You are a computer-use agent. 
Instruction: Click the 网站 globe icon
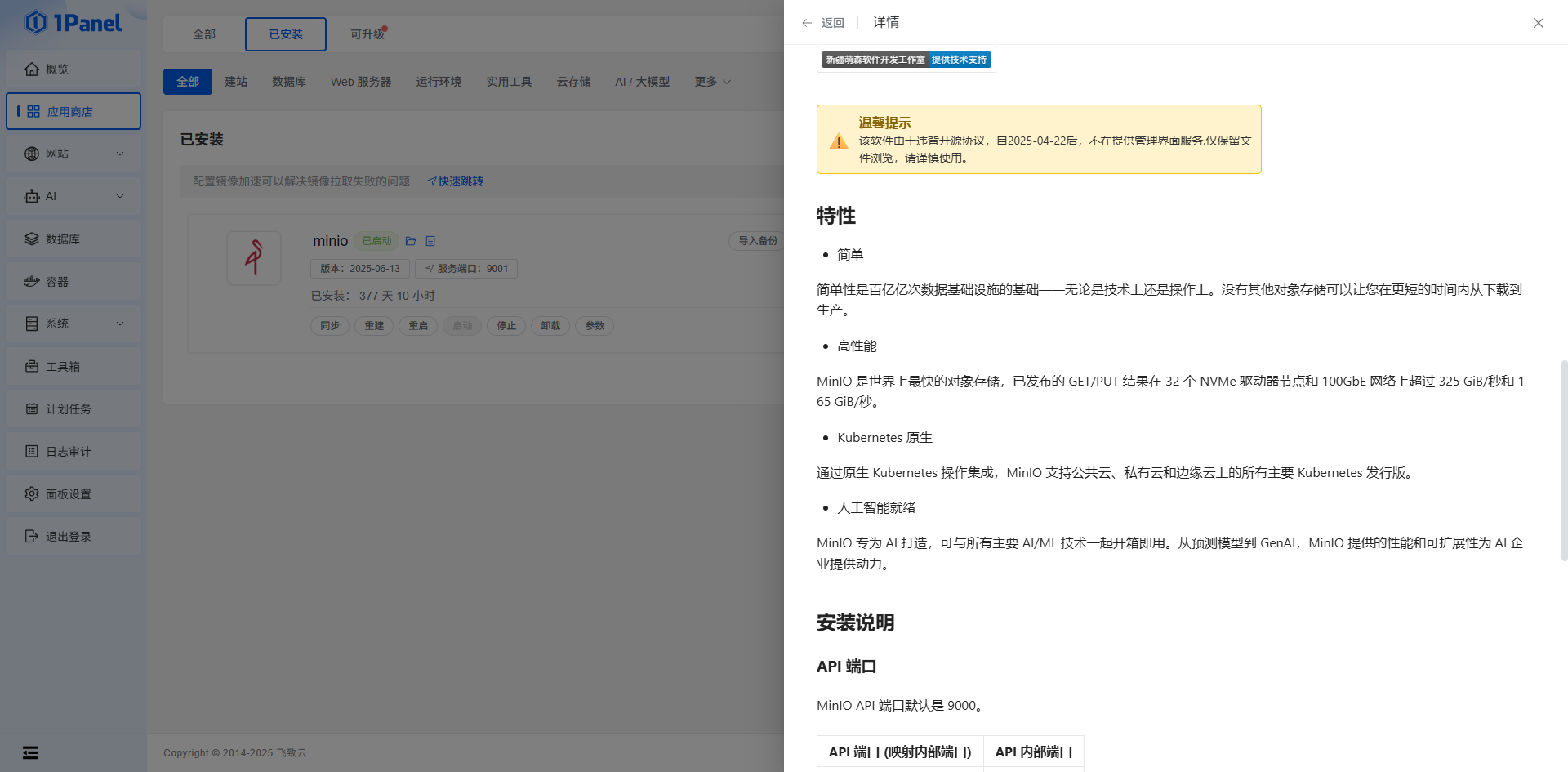click(x=32, y=154)
